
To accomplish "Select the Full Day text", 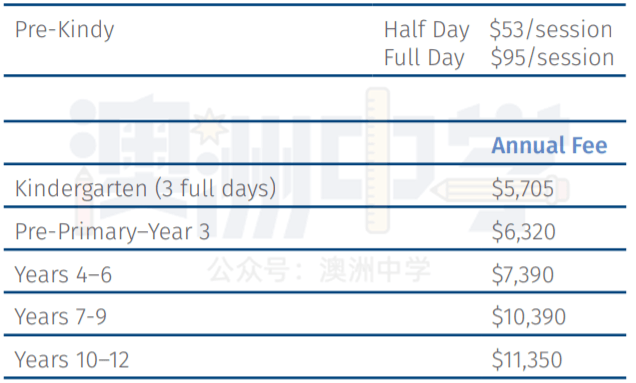I will pyautogui.click(x=424, y=58).
